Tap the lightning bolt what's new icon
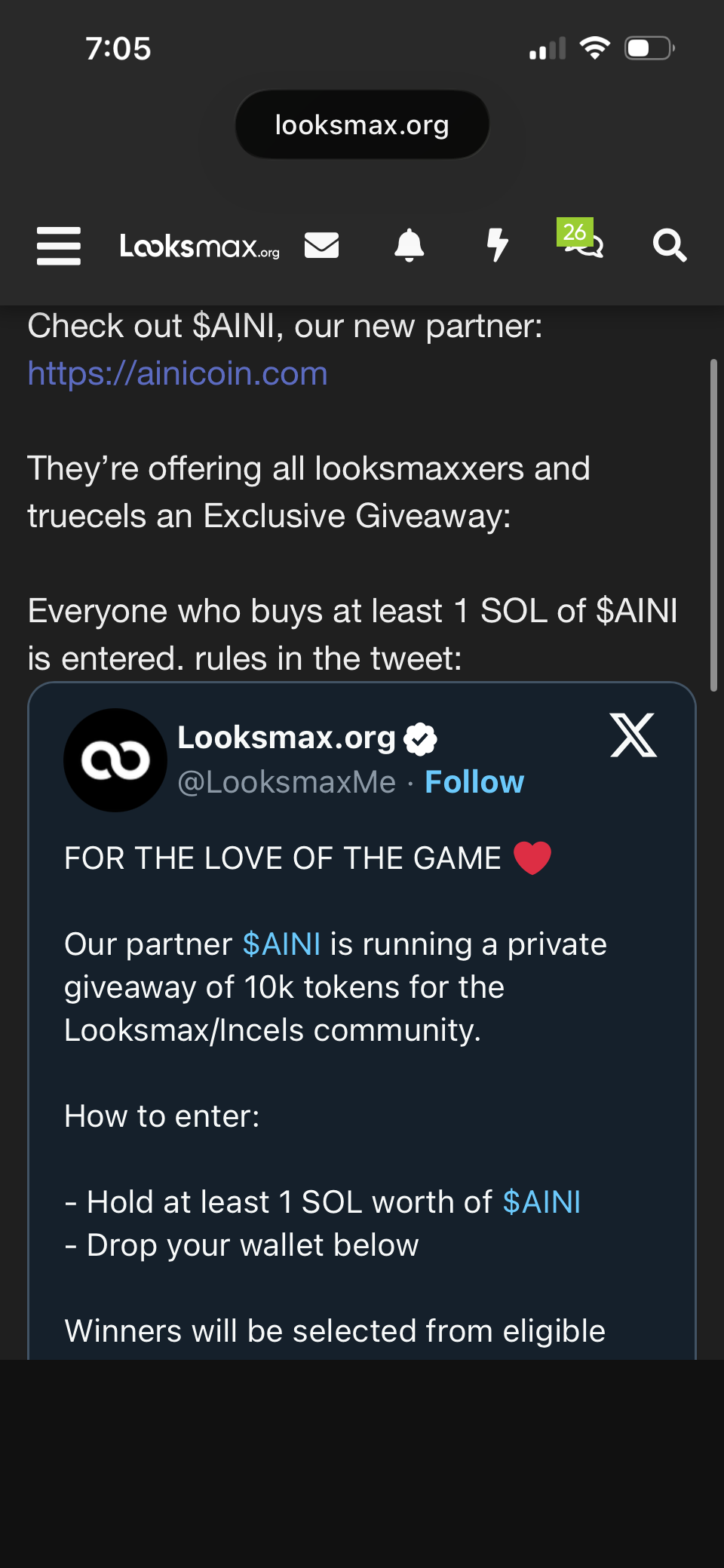724x1568 pixels. [497, 245]
